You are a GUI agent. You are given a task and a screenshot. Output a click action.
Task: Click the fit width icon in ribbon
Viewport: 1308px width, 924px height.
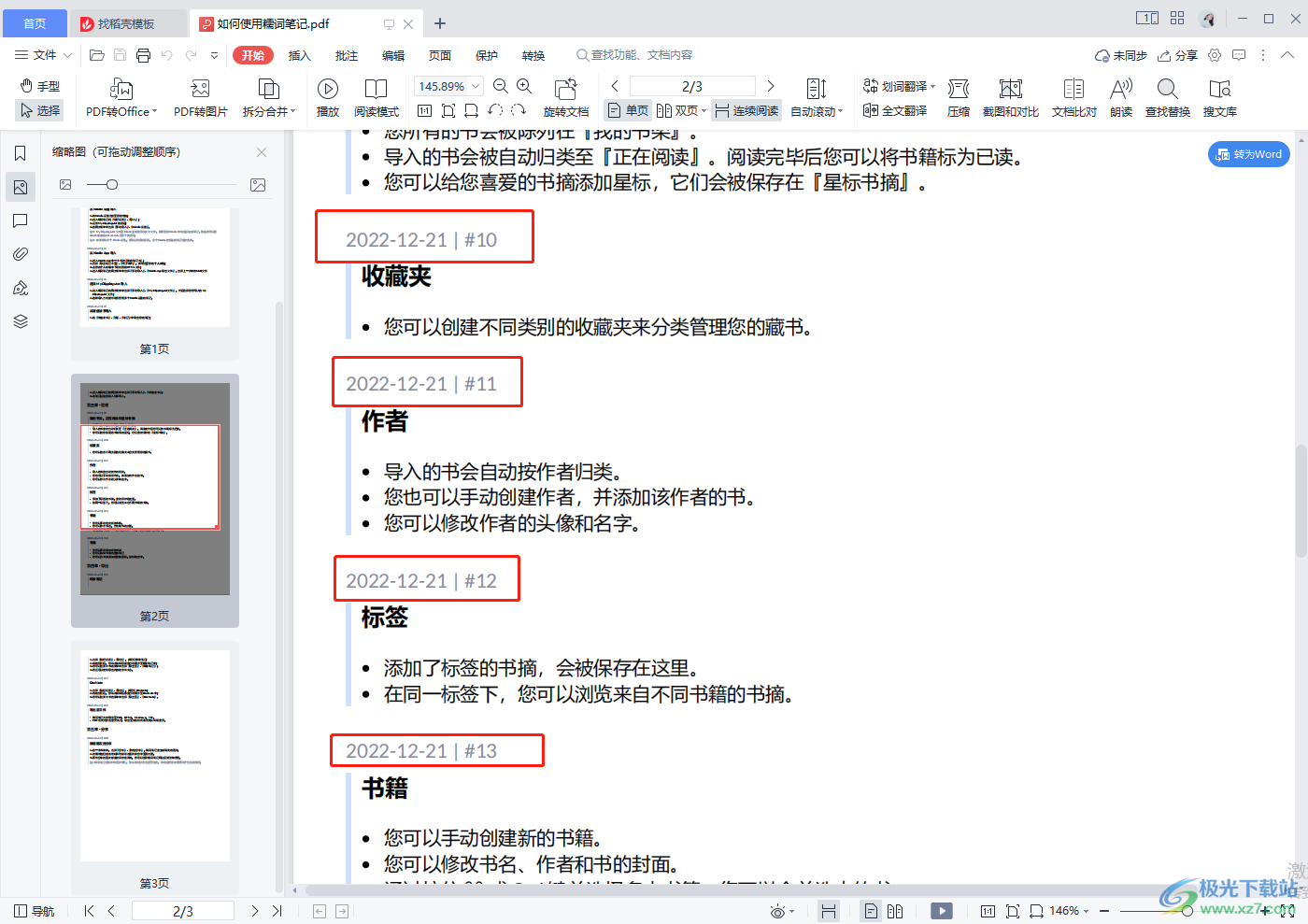(x=471, y=110)
